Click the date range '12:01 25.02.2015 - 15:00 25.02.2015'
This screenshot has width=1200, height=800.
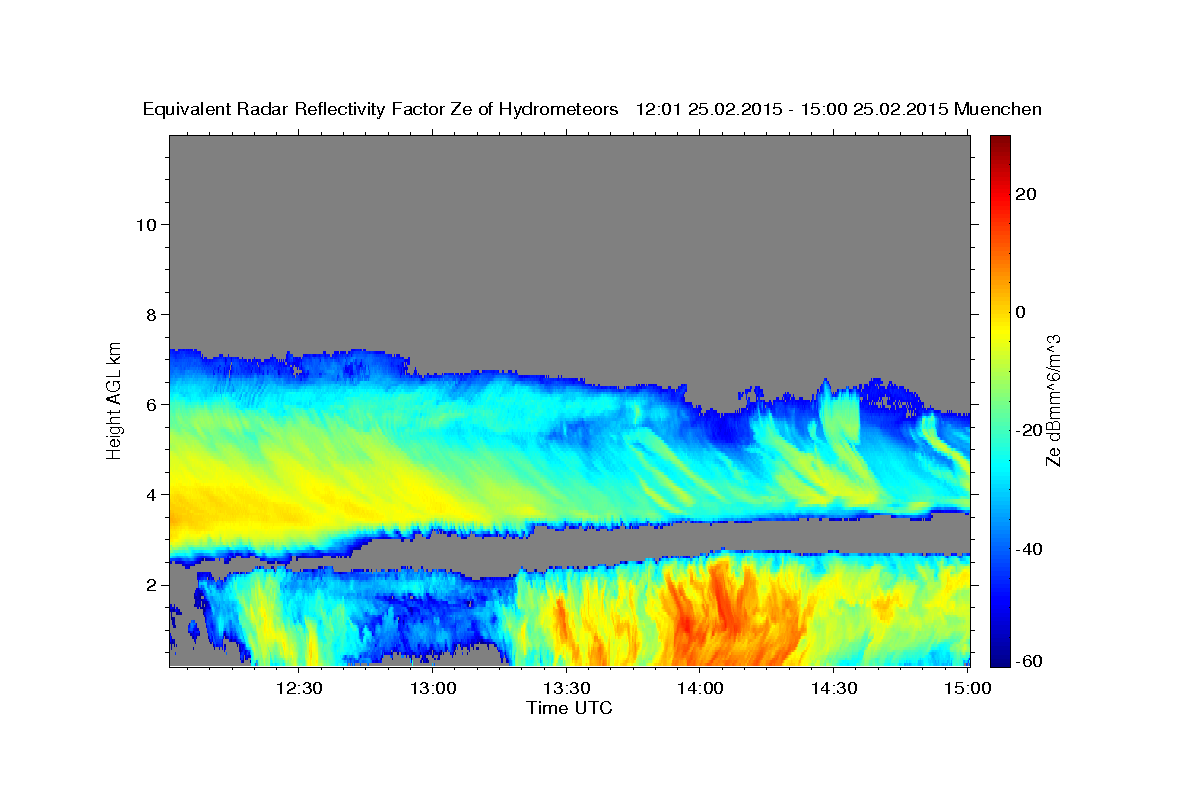792,110
